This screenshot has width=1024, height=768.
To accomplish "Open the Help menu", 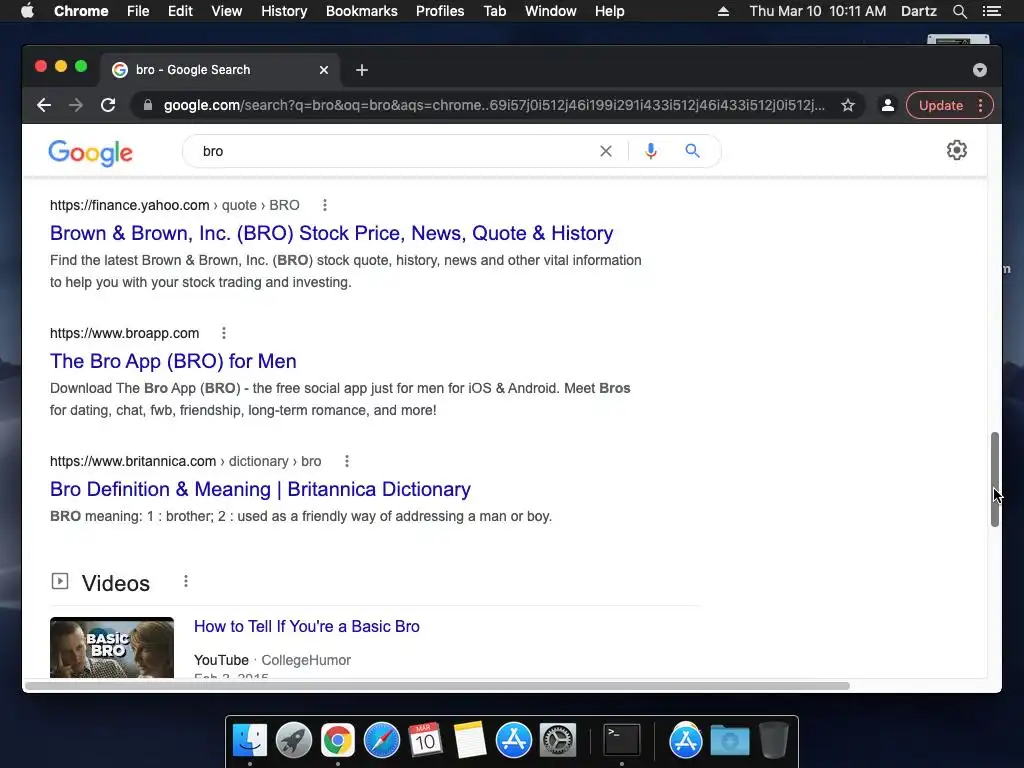I will tap(609, 11).
